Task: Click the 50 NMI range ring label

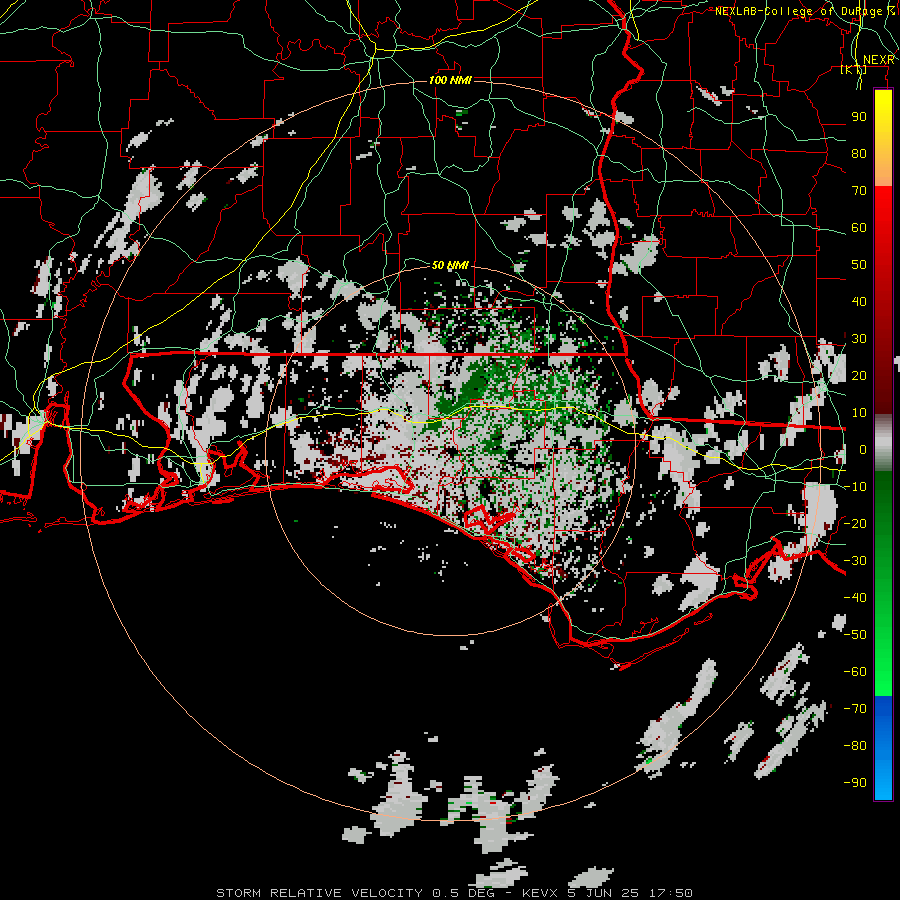Action: [450, 265]
